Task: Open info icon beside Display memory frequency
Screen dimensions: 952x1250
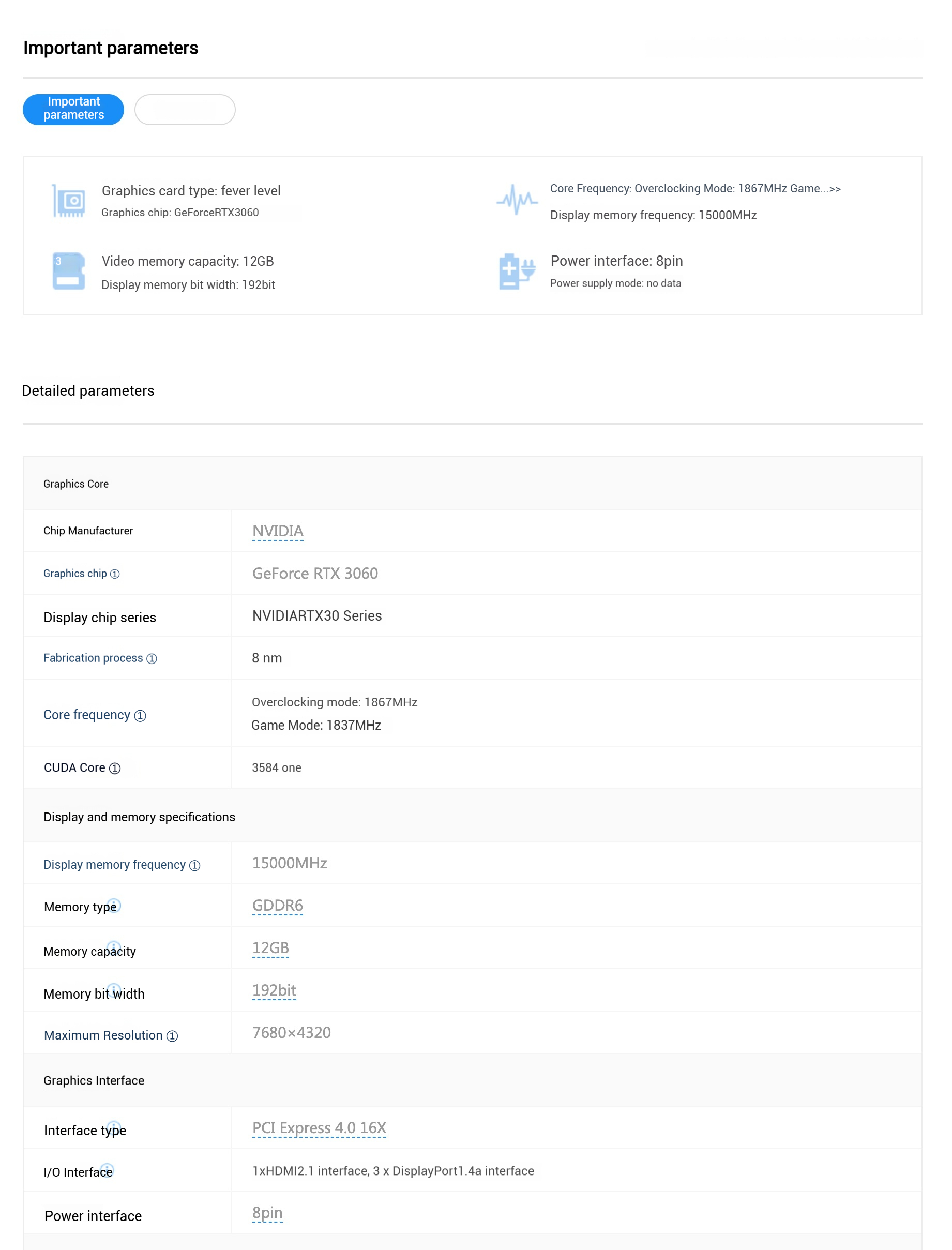Action: click(x=195, y=865)
